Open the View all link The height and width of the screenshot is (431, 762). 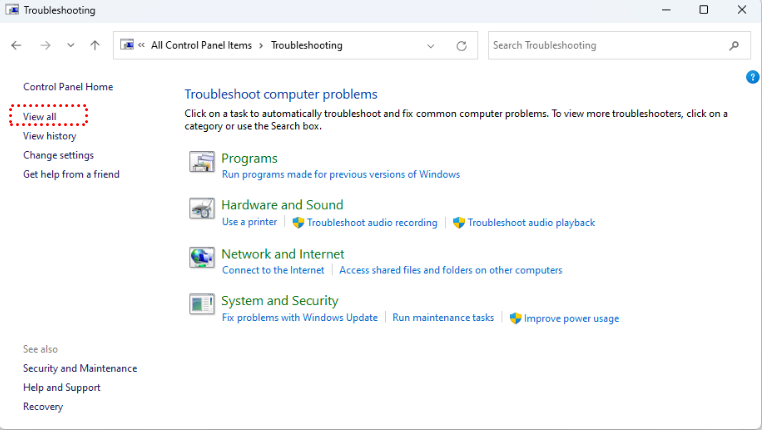pos(40,117)
